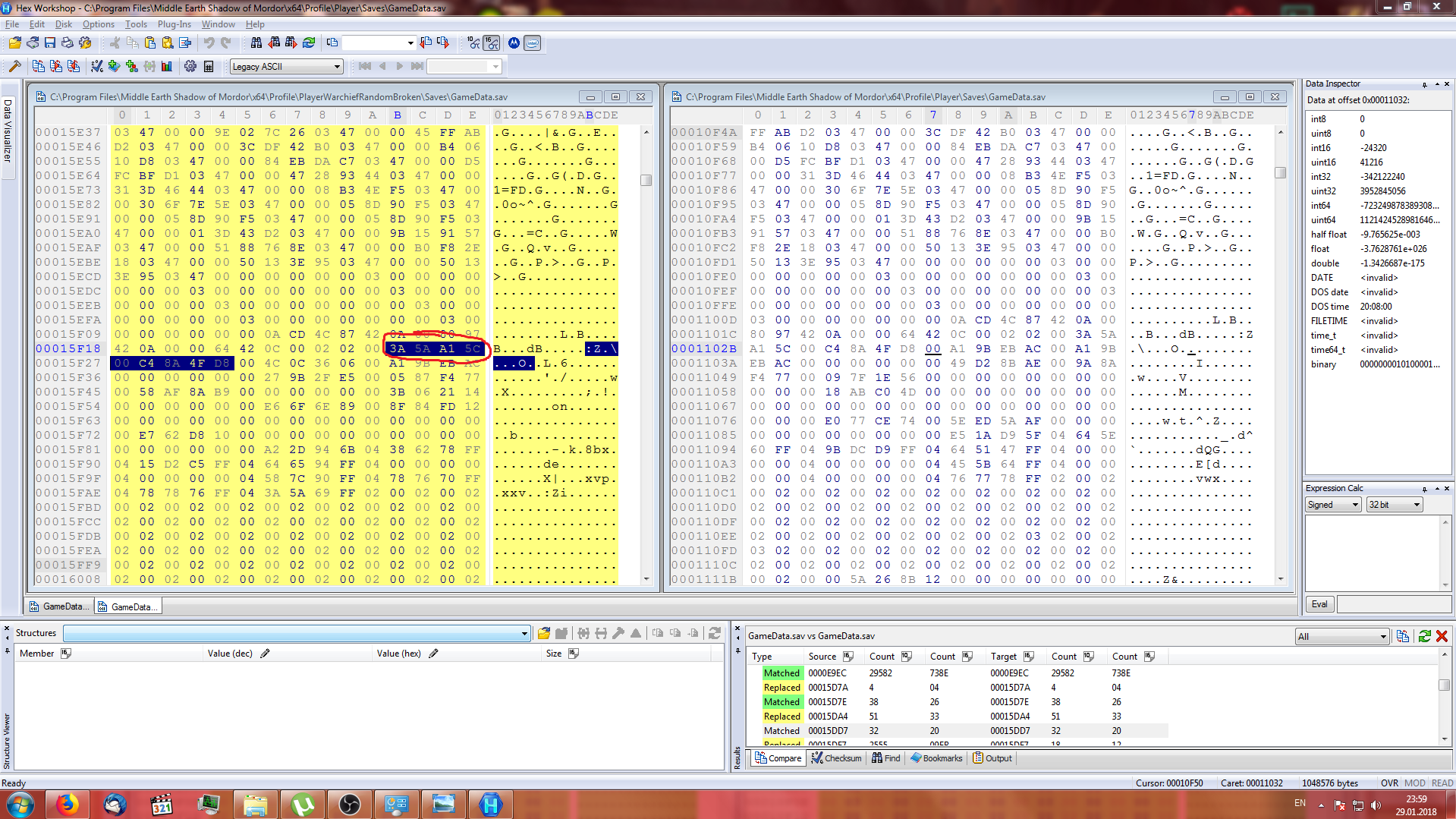Save the file using the floppy disk icon
The width and height of the screenshot is (1456, 819).
pyautogui.click(x=50, y=43)
